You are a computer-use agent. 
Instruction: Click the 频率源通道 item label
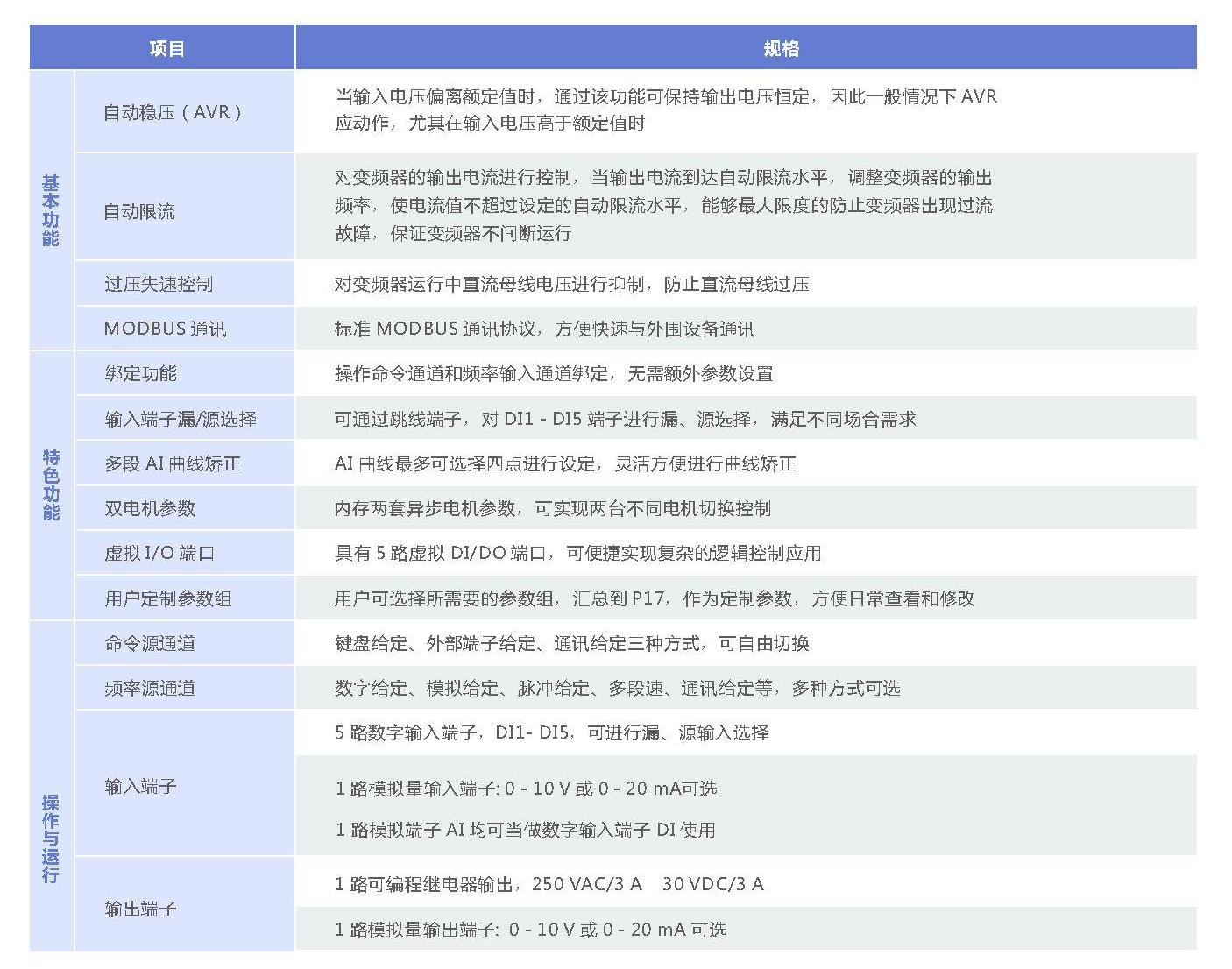(x=150, y=688)
